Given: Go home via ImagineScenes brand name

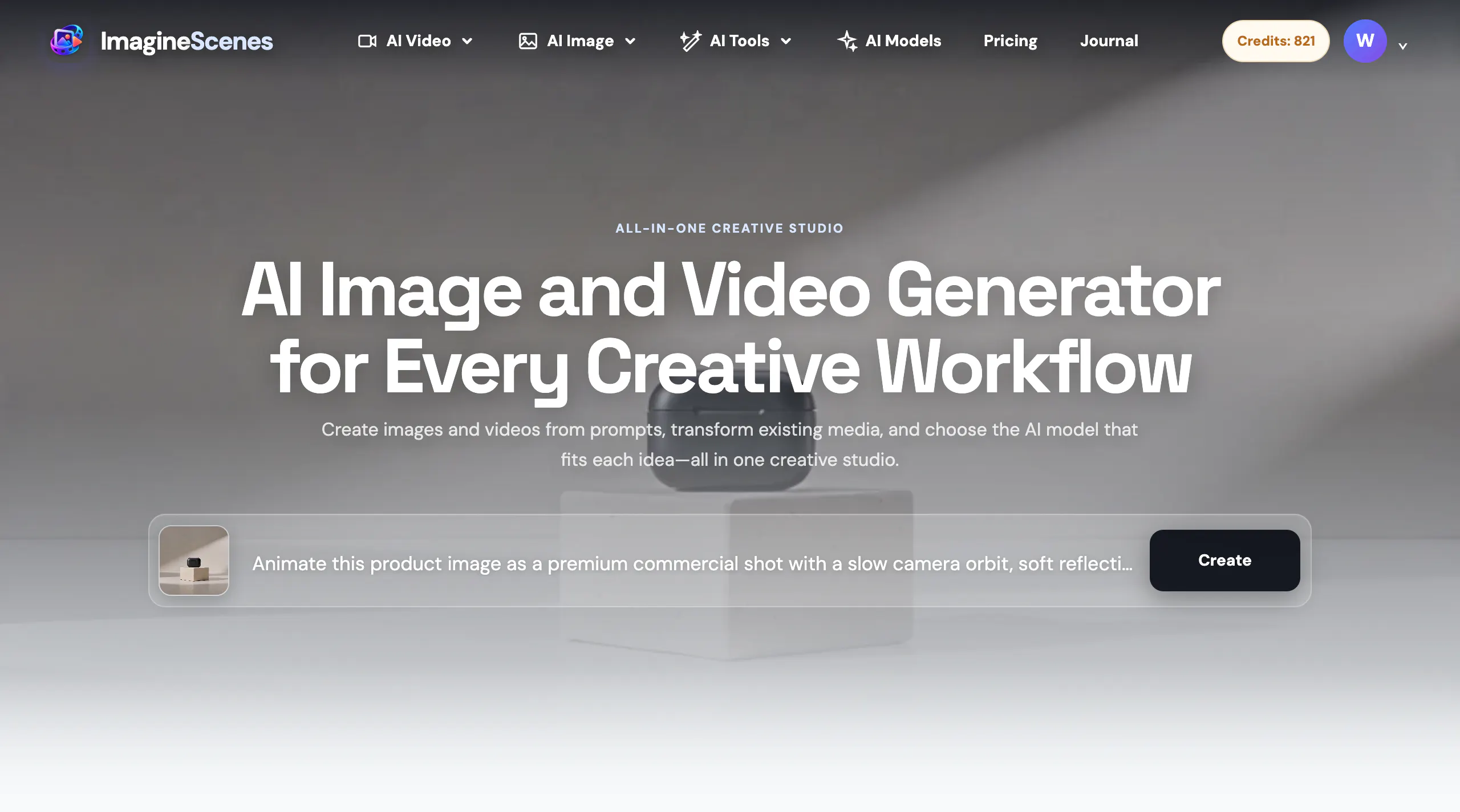Looking at the screenshot, I should (187, 42).
